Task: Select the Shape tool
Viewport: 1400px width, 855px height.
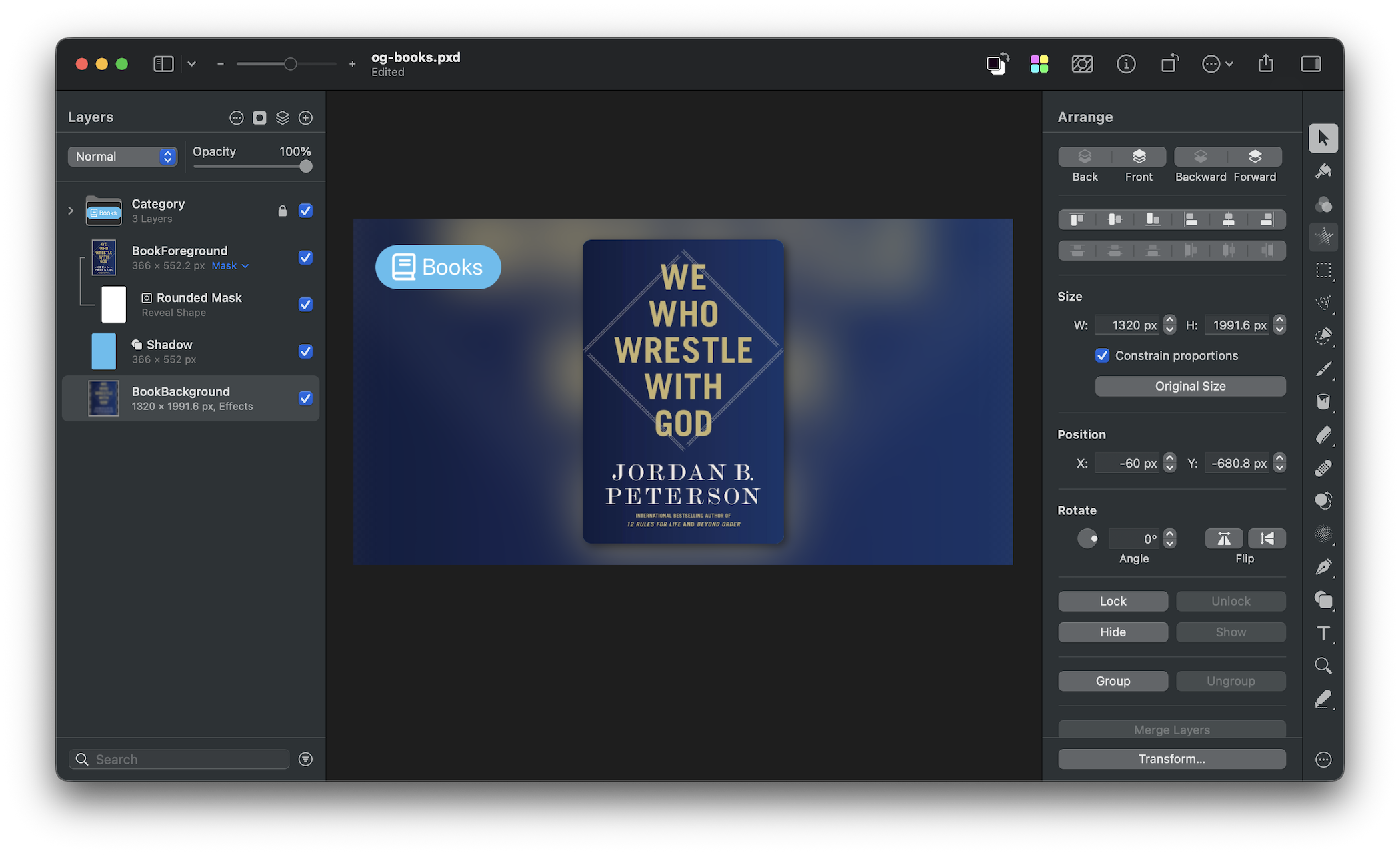Action: (x=1323, y=600)
